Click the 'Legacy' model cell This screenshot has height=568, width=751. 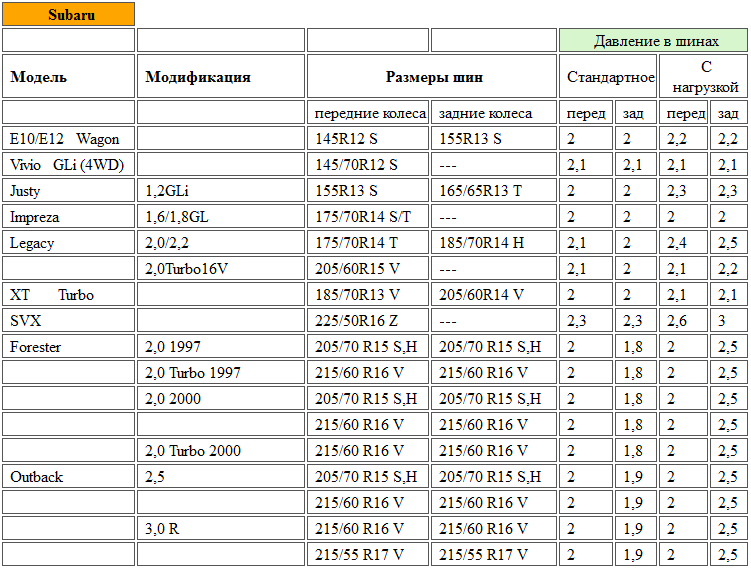[68, 243]
